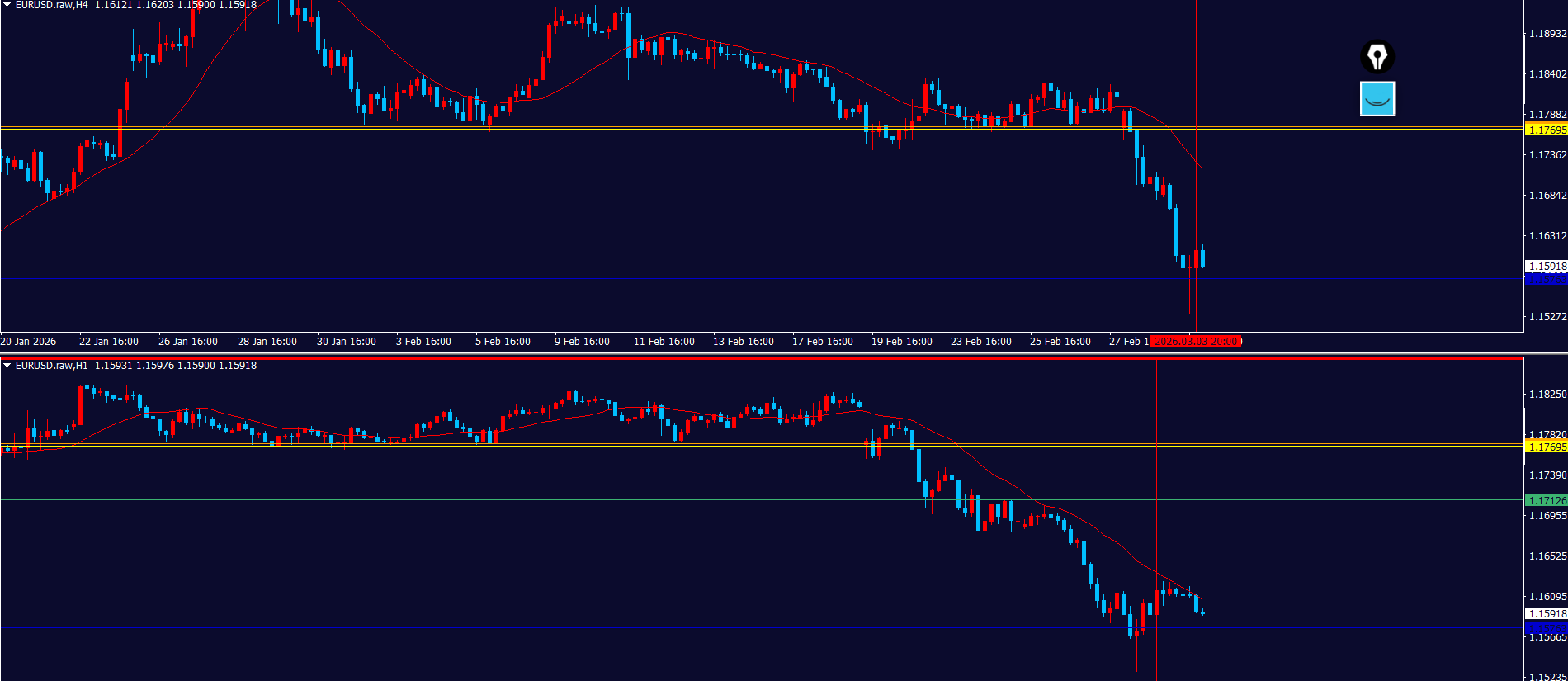Expand the EURUSD H1 chart dropdown arrow
The width and height of the screenshot is (1568, 681).
[7, 365]
